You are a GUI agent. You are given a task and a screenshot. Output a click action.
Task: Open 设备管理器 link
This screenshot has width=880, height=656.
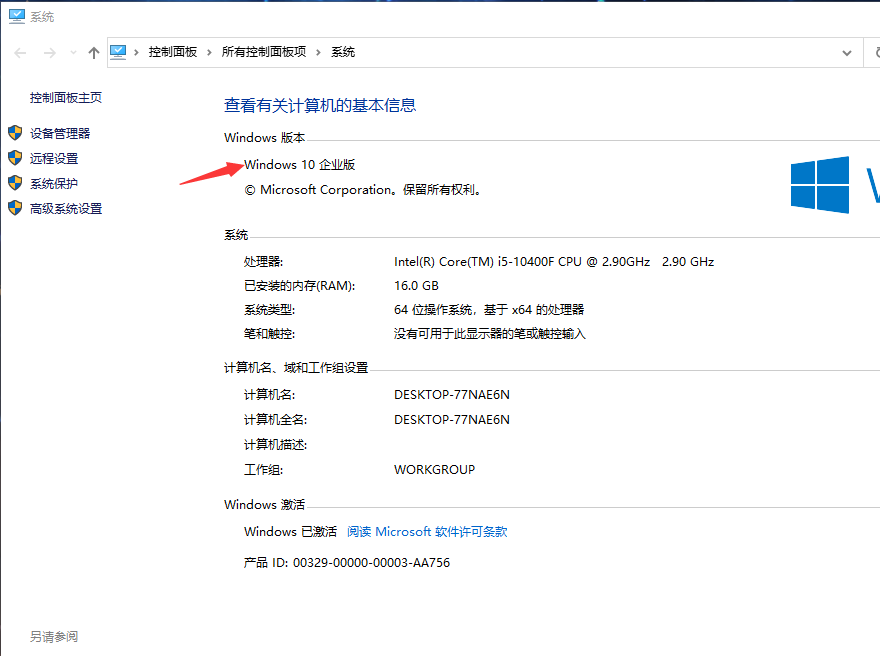[x=60, y=134]
